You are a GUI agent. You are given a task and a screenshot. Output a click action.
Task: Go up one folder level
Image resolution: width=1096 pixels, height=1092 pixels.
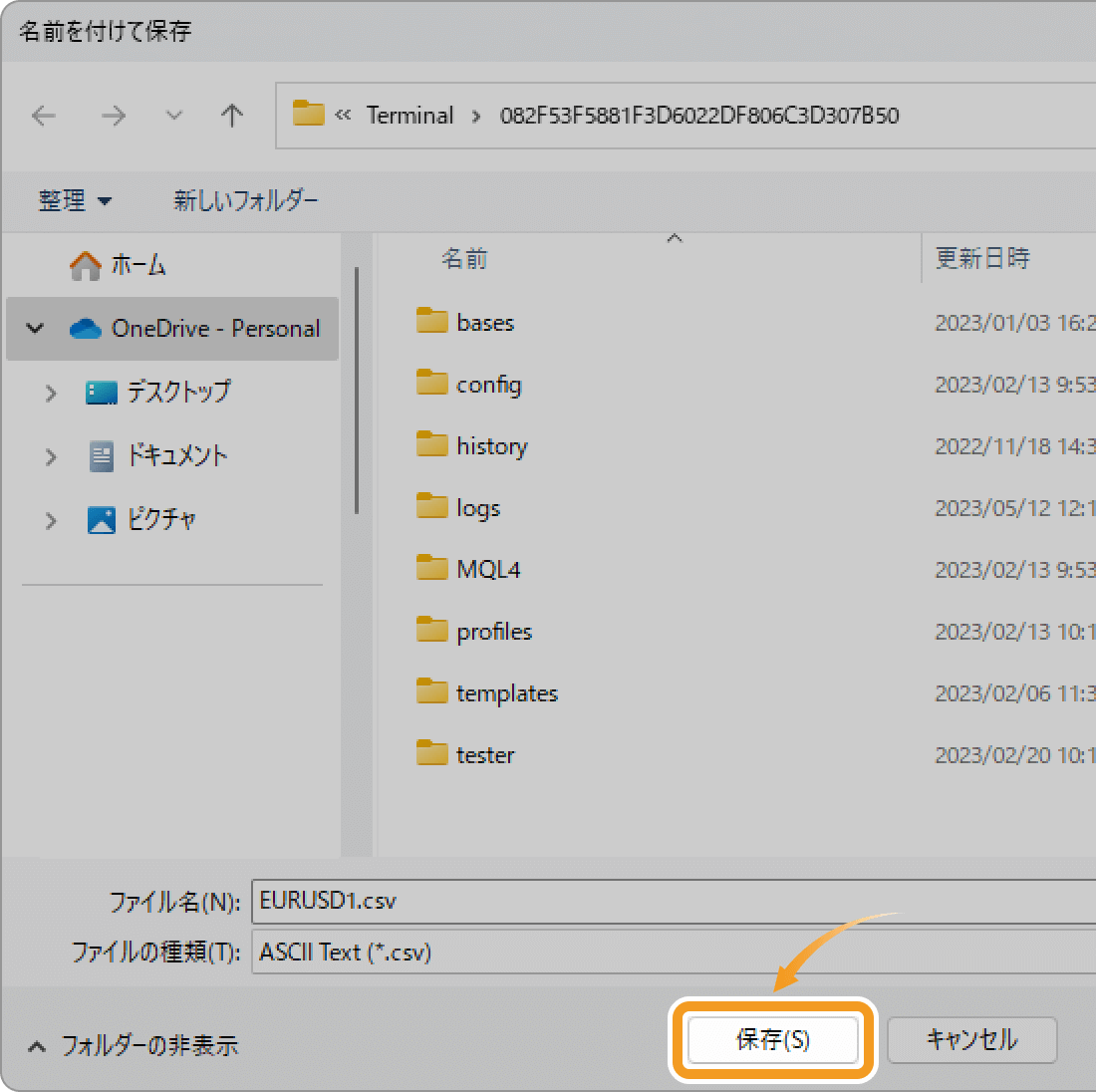coord(231,116)
